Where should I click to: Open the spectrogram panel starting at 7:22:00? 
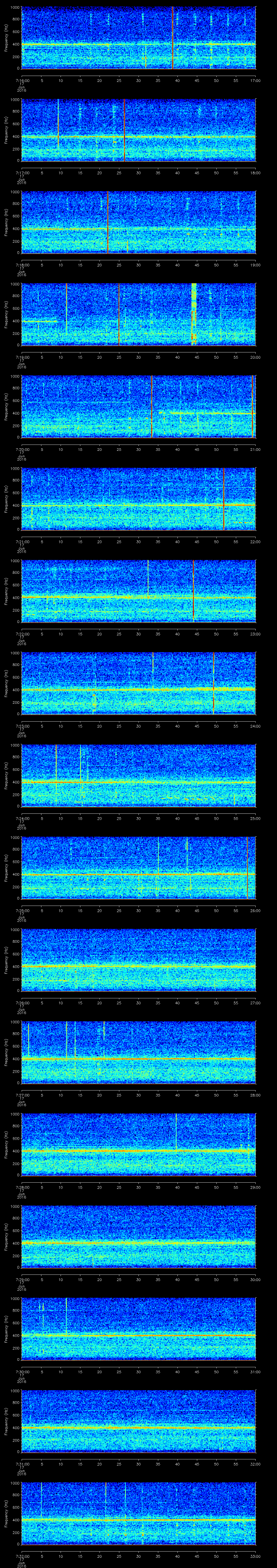click(139, 592)
